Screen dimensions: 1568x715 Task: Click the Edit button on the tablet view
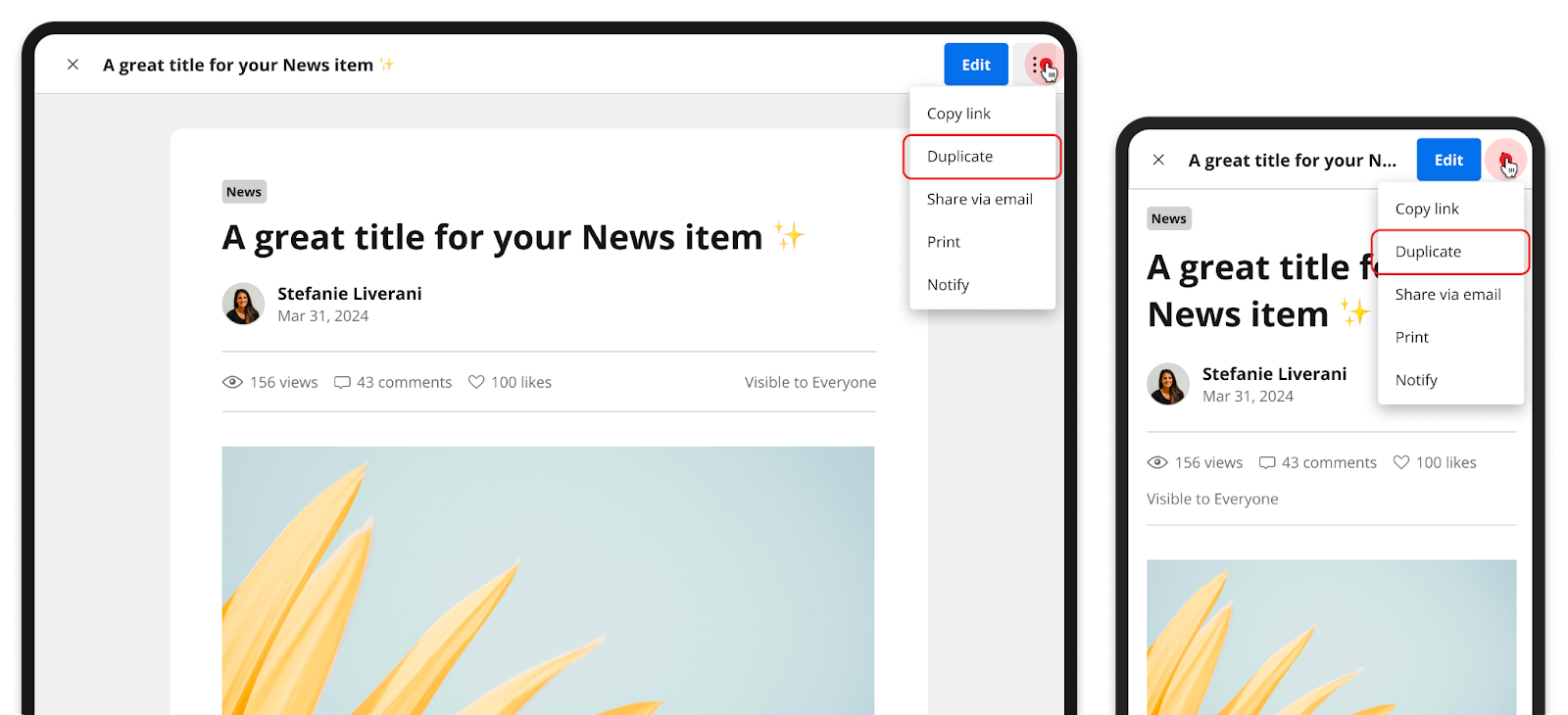976,65
